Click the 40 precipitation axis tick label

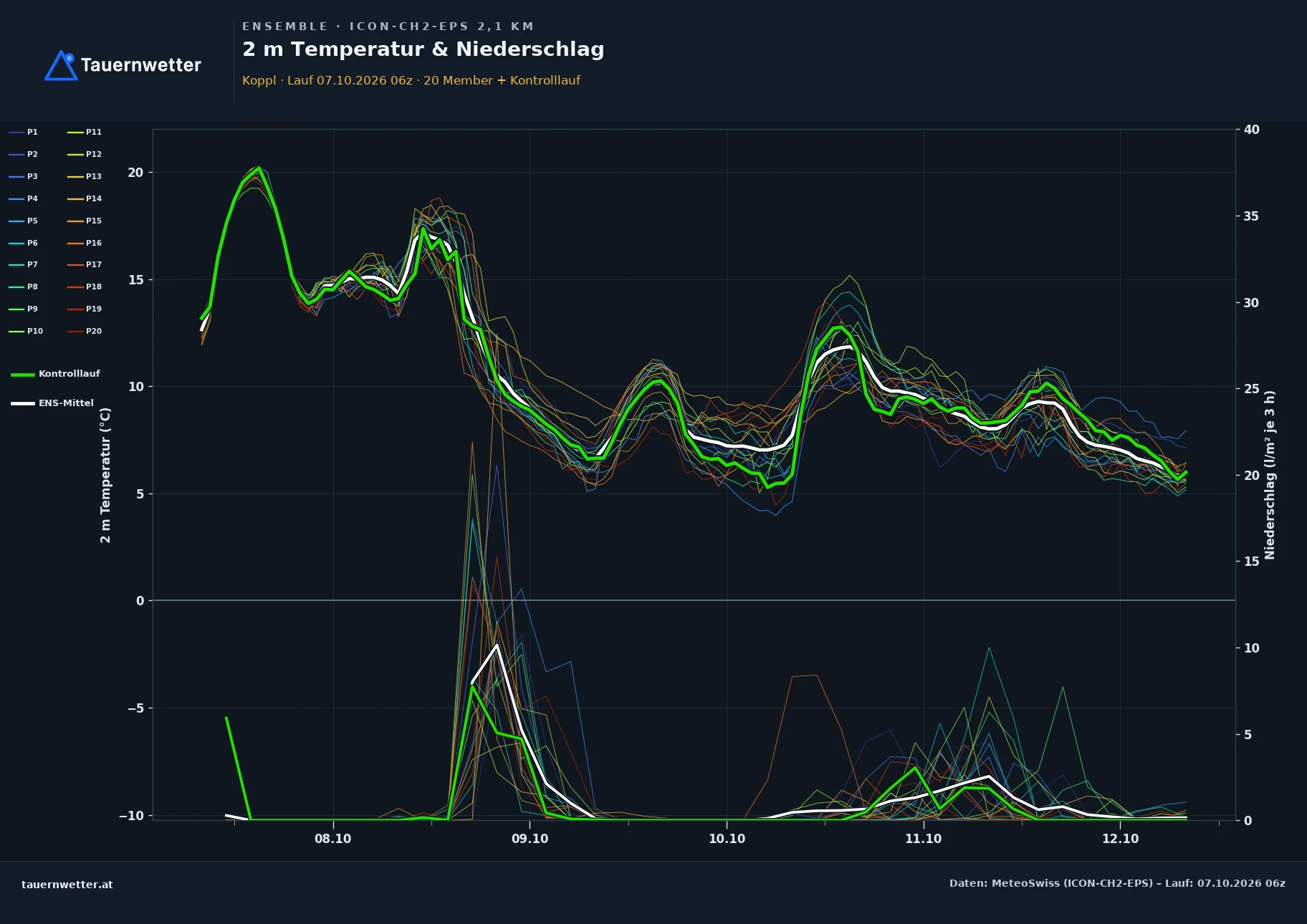(1252, 130)
